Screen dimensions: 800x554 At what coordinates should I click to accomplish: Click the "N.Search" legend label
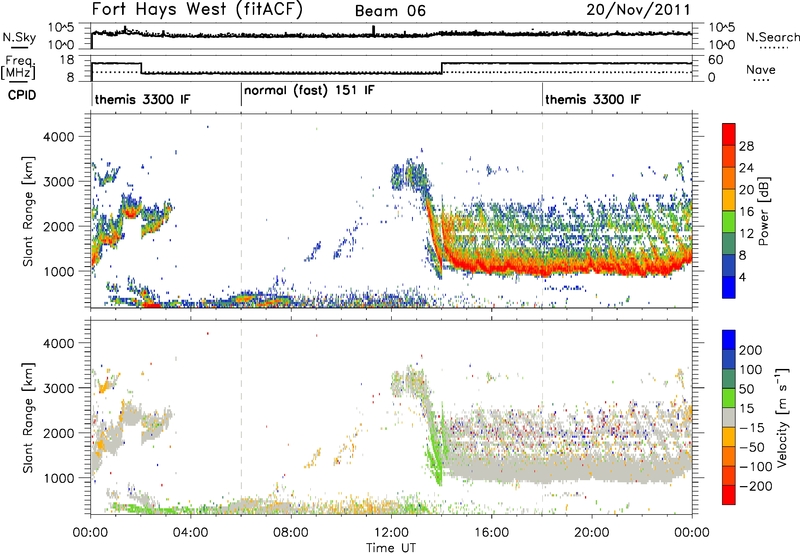772,37
